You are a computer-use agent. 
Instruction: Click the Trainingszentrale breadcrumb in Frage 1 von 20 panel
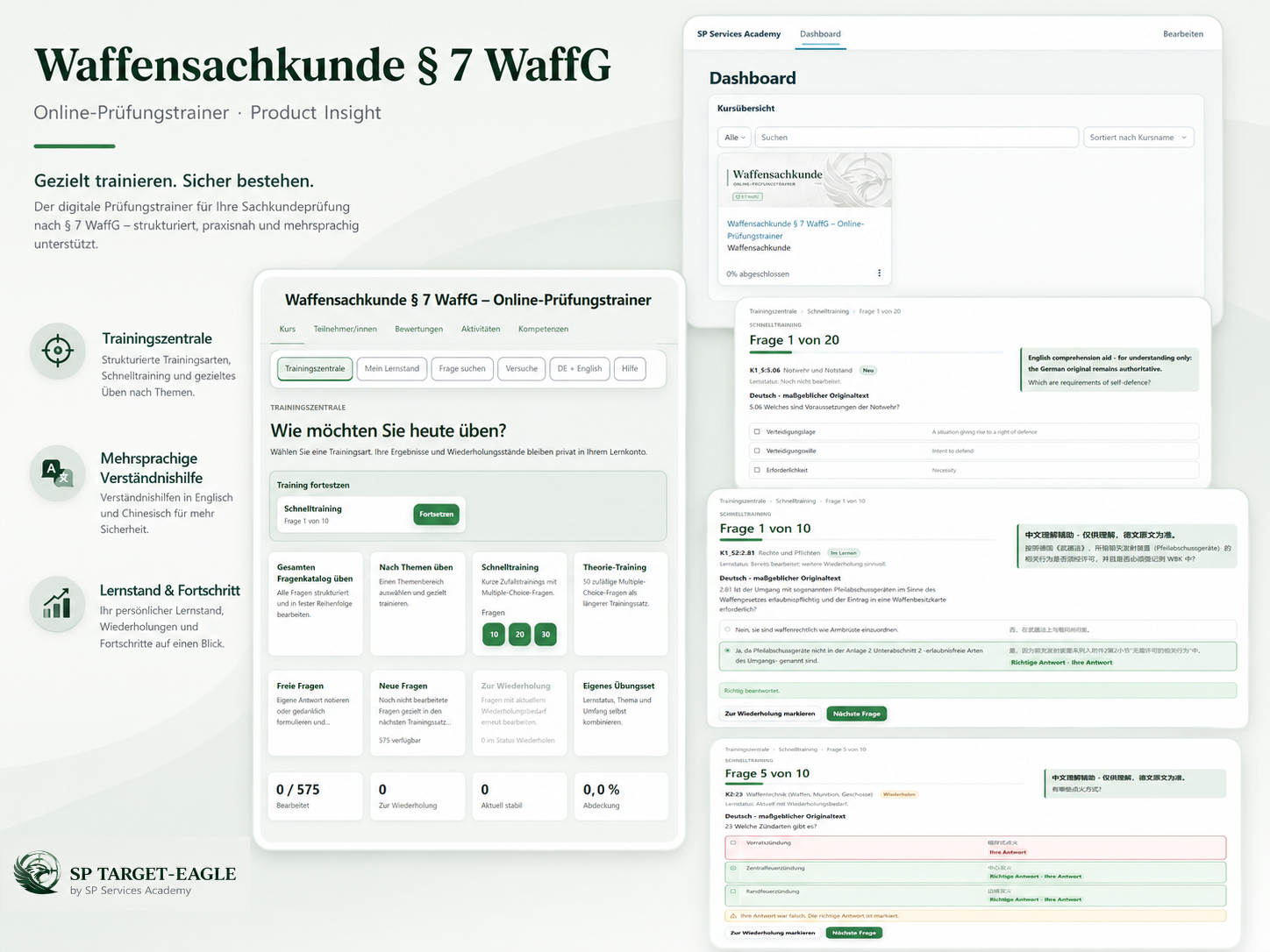773,311
